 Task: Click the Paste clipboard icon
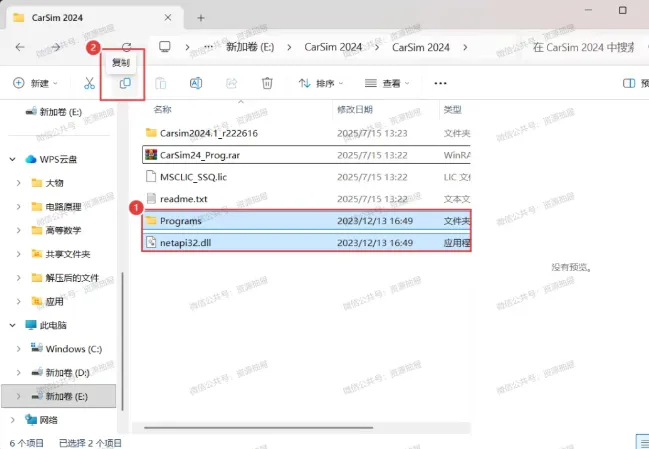pyautogui.click(x=161, y=83)
